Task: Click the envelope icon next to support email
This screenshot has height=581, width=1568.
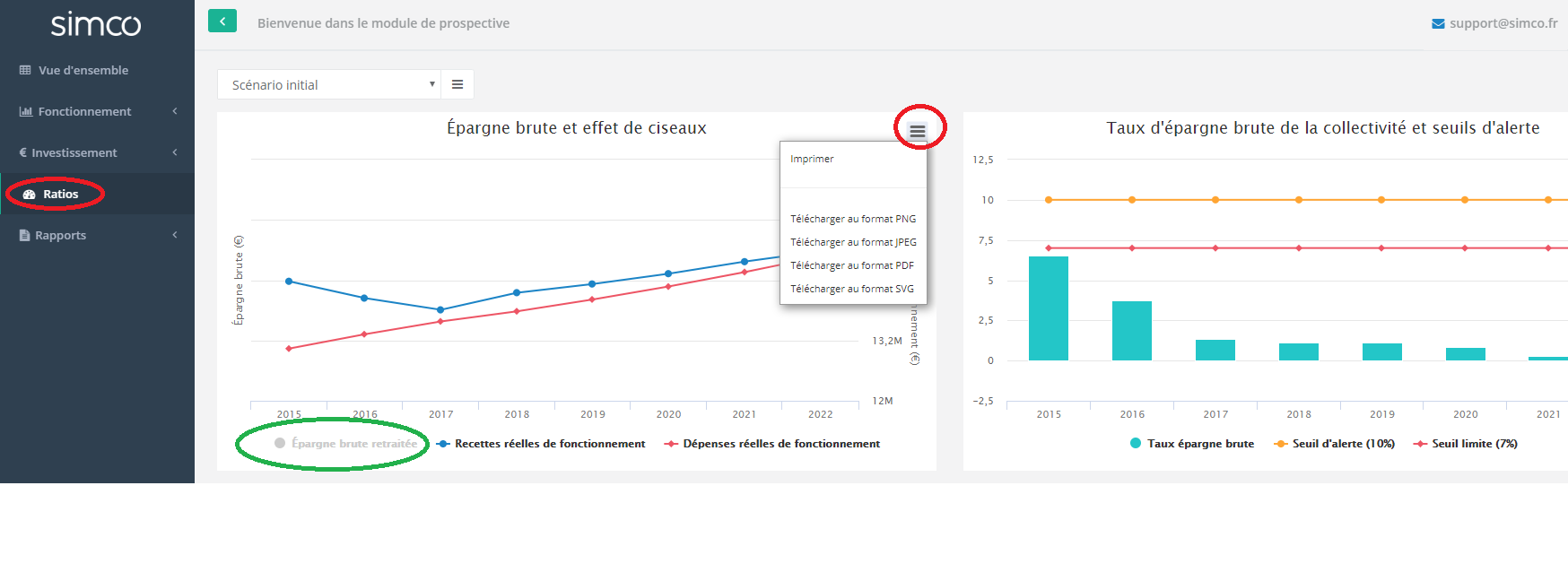Action: coord(1438,23)
